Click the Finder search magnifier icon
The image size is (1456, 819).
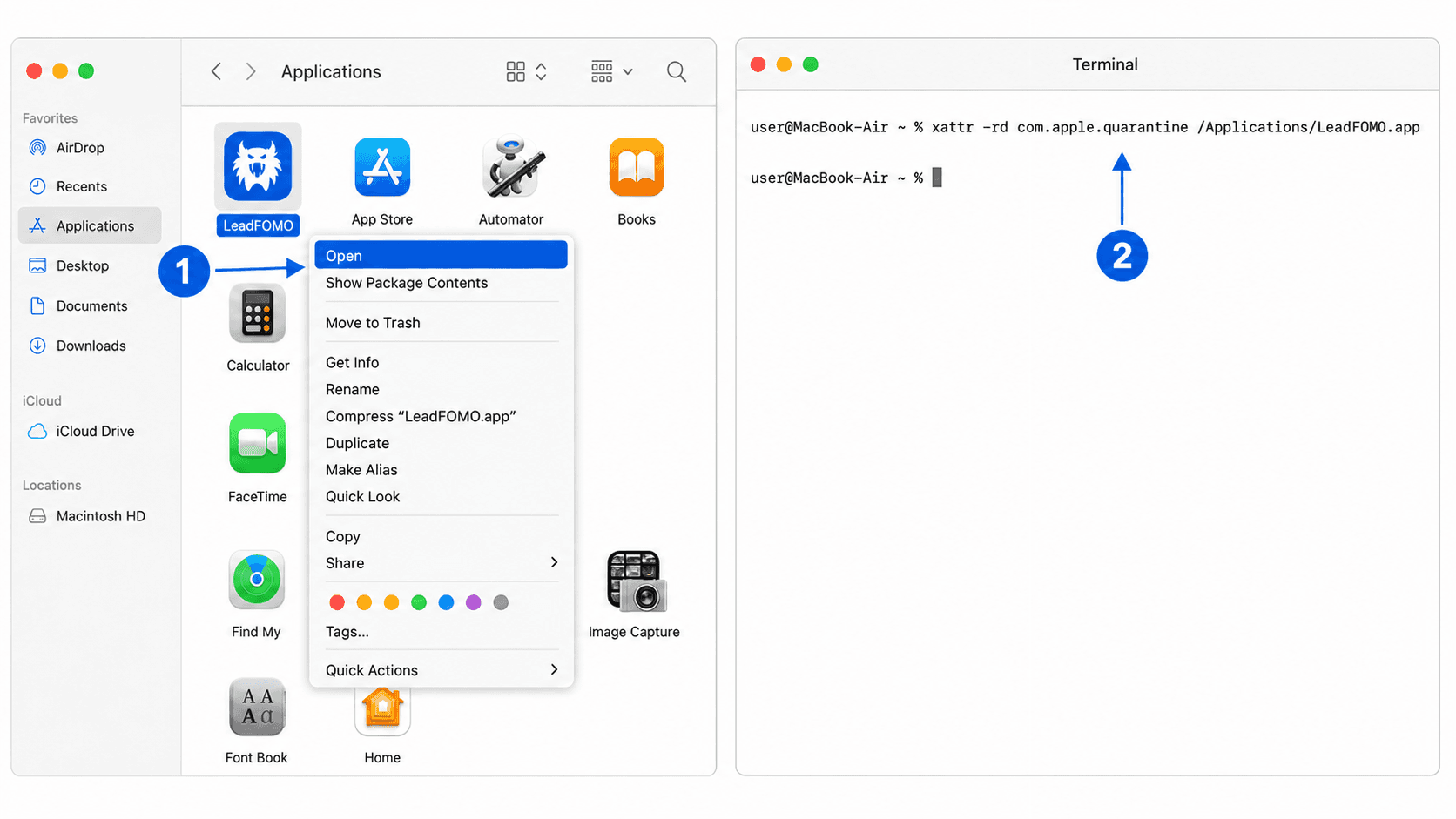677,71
